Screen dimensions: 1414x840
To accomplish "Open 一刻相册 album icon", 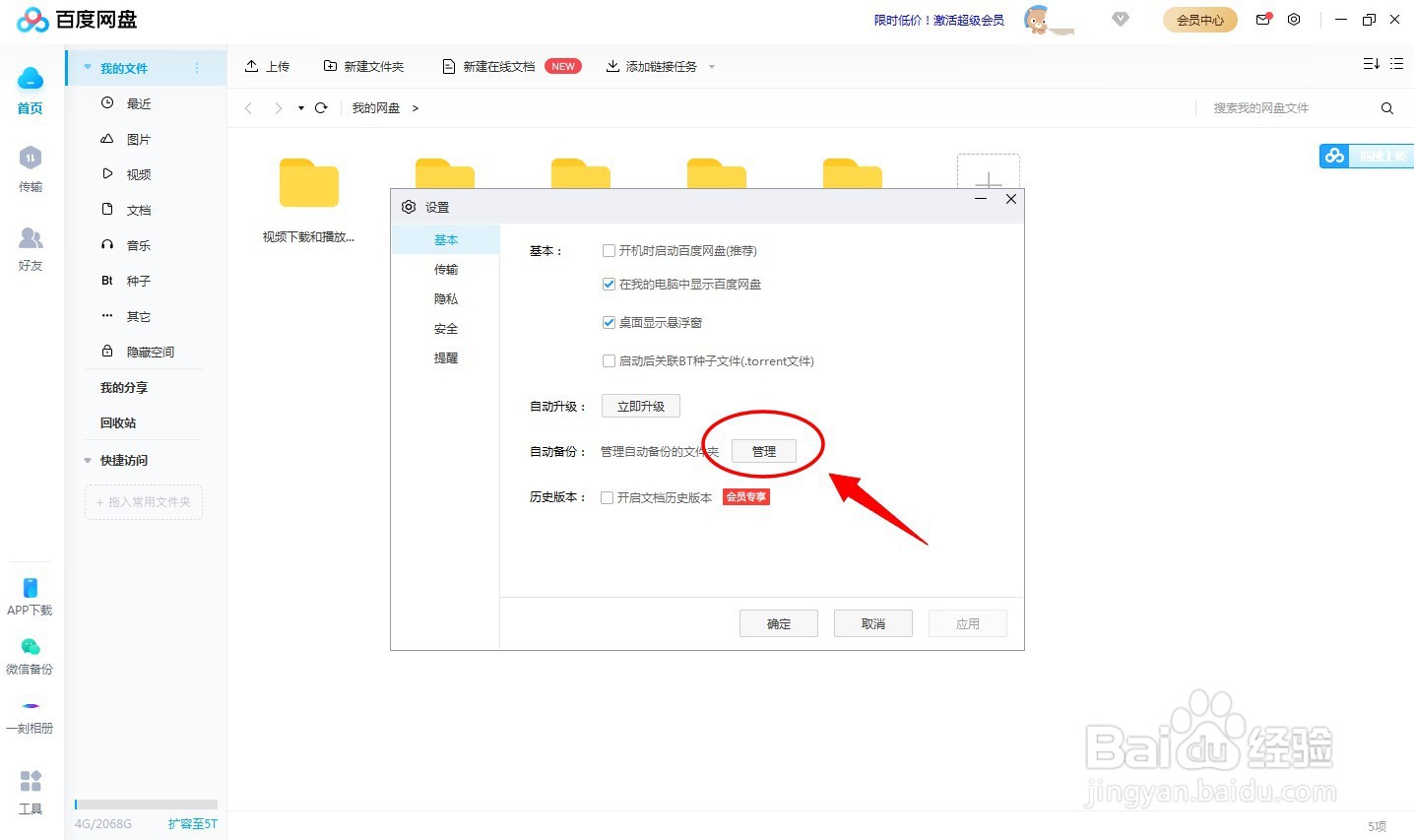I will (31, 706).
